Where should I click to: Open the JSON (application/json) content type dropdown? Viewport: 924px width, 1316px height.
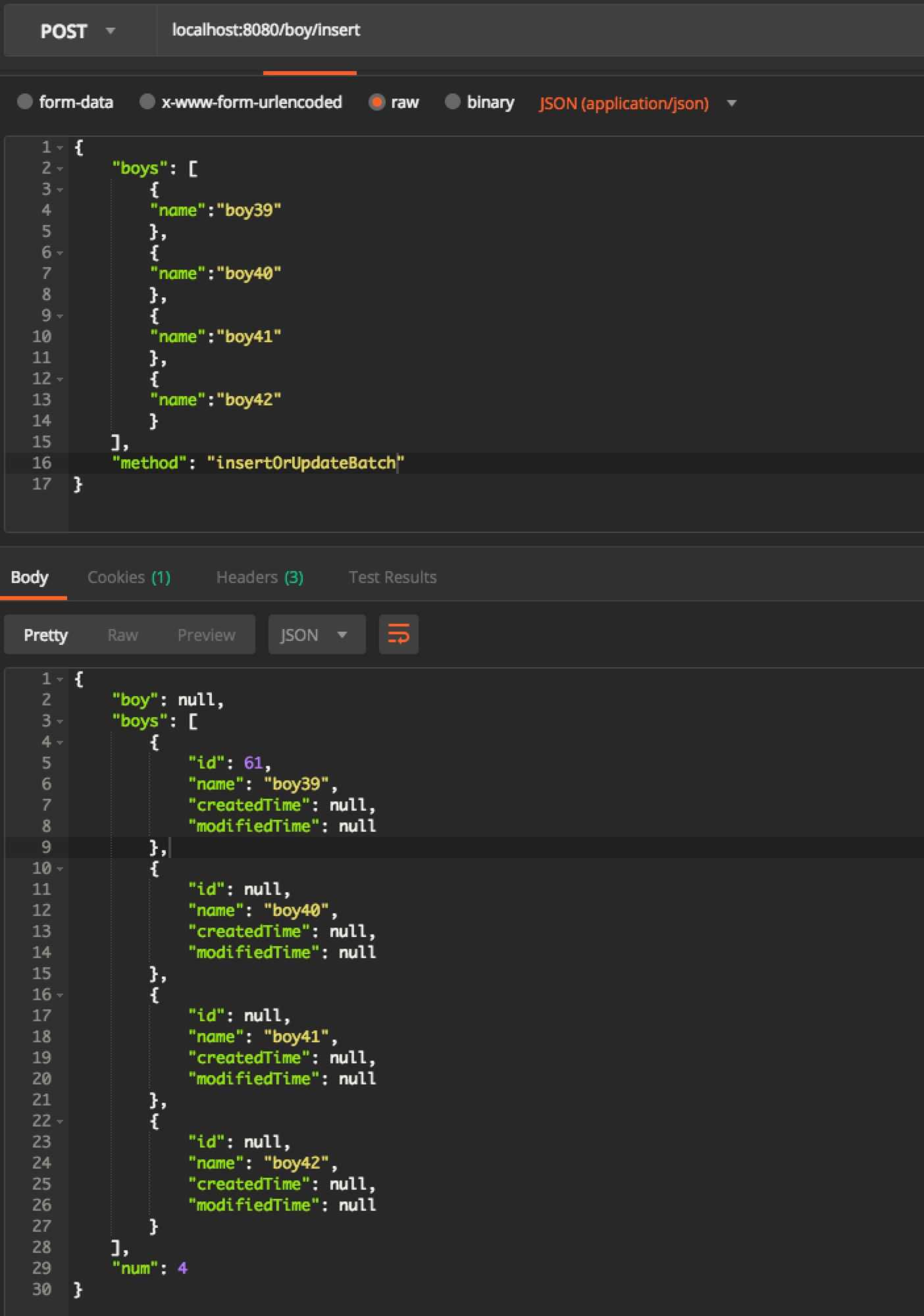pyautogui.click(x=638, y=103)
